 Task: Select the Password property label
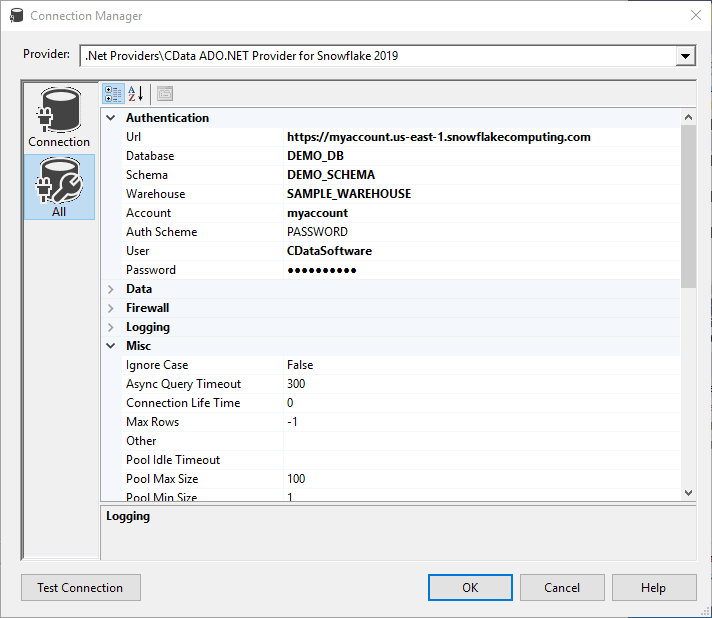click(151, 270)
